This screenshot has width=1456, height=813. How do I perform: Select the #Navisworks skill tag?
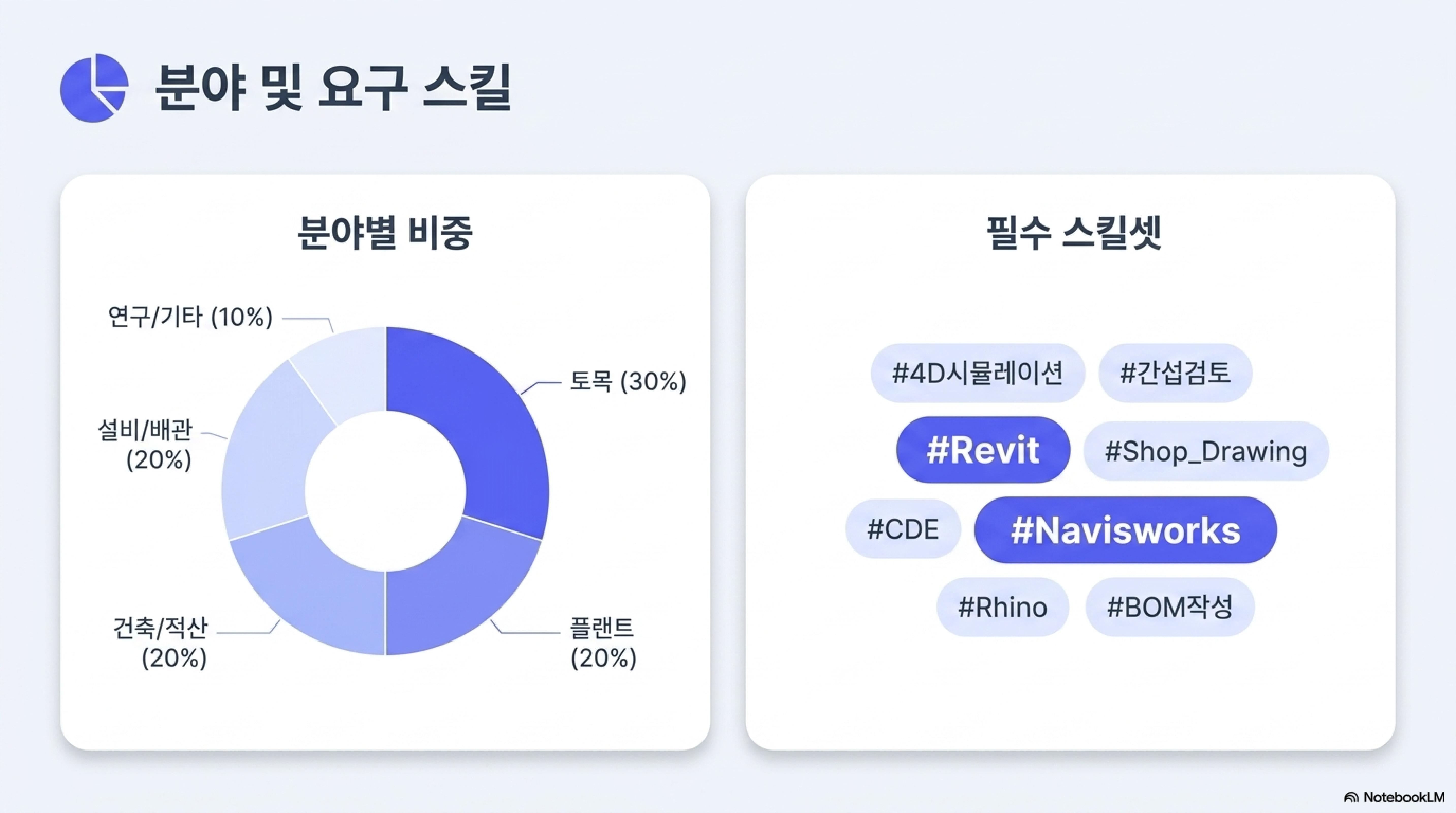tap(1125, 530)
